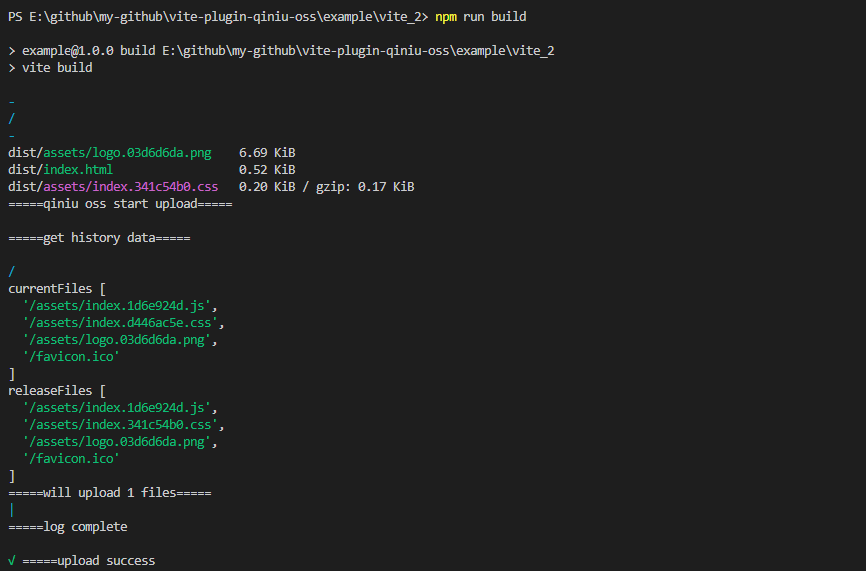Click the 'qiniu oss start upload' line
This screenshot has width=866, height=571.
[120, 204]
